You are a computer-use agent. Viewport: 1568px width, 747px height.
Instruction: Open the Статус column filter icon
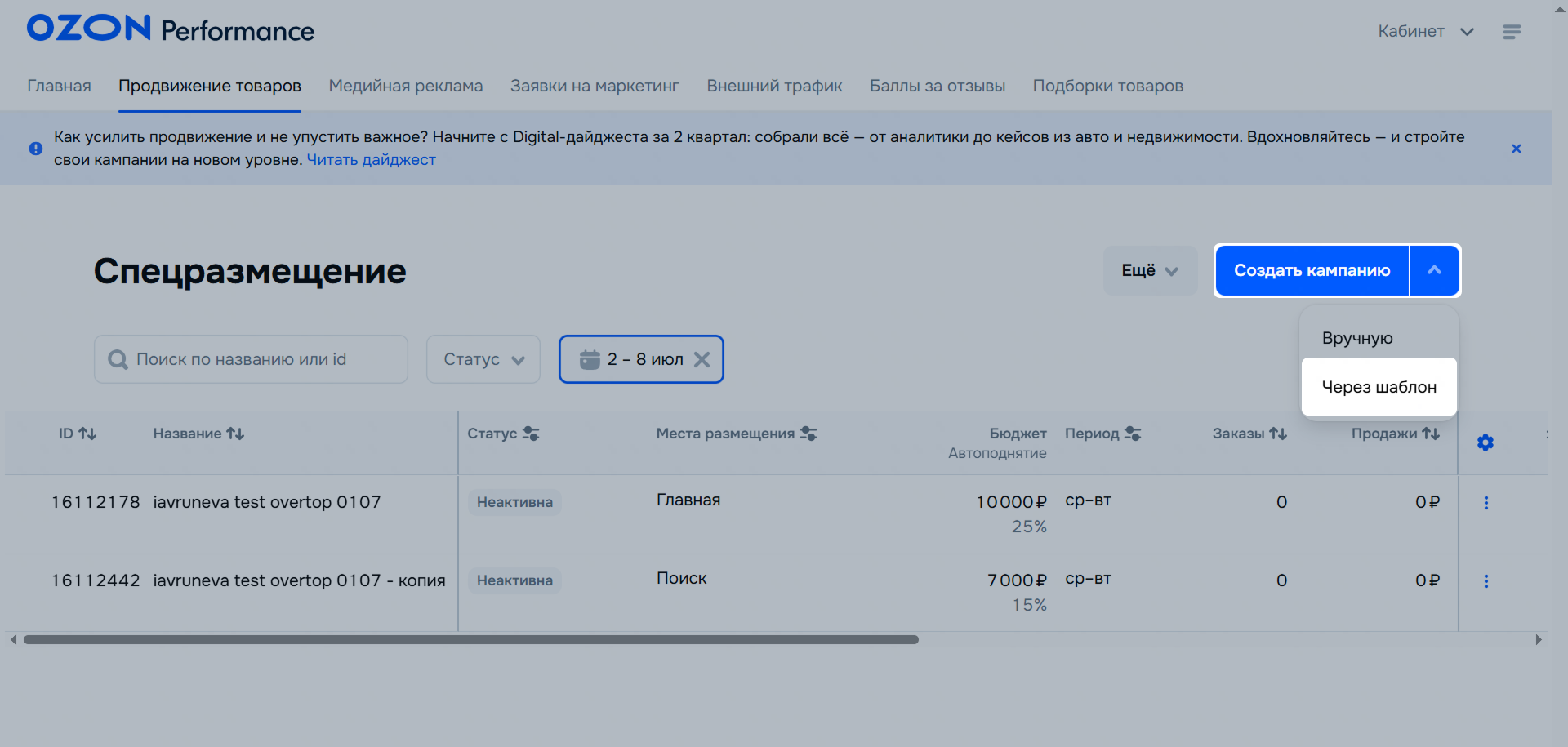pos(531,434)
